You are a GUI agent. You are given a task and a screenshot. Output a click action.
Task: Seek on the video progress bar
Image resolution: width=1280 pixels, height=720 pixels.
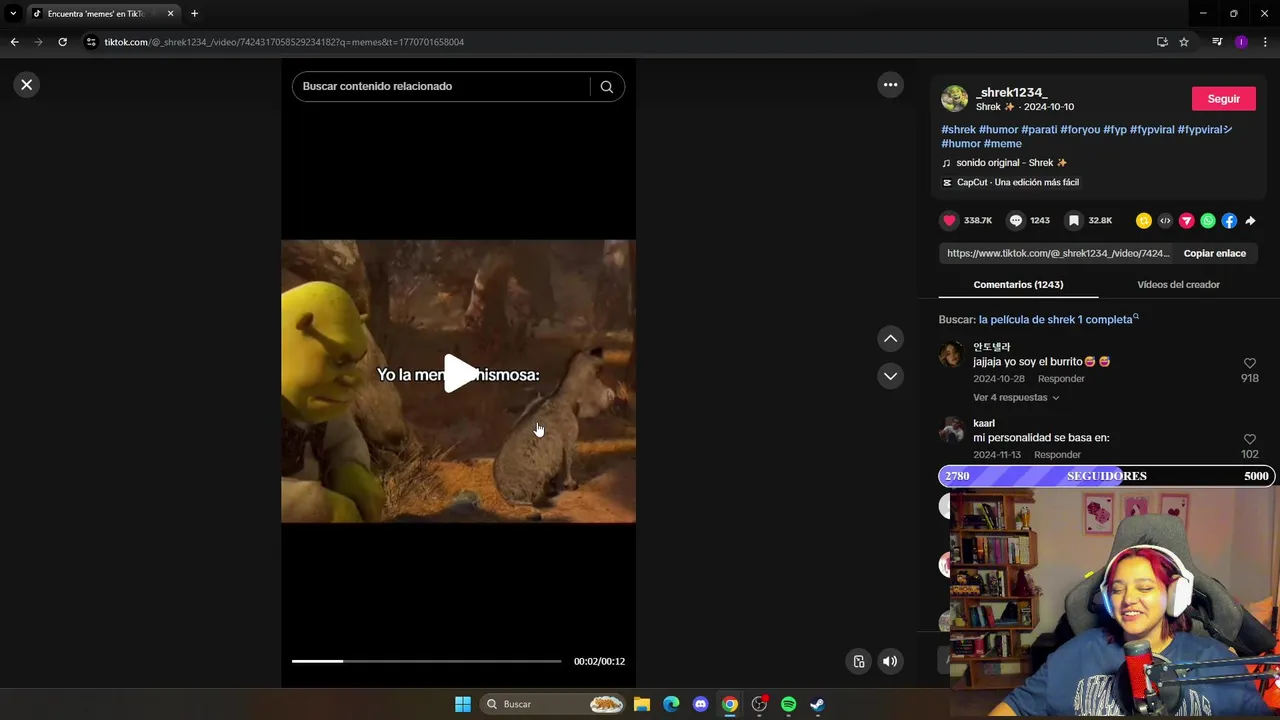tap(426, 661)
